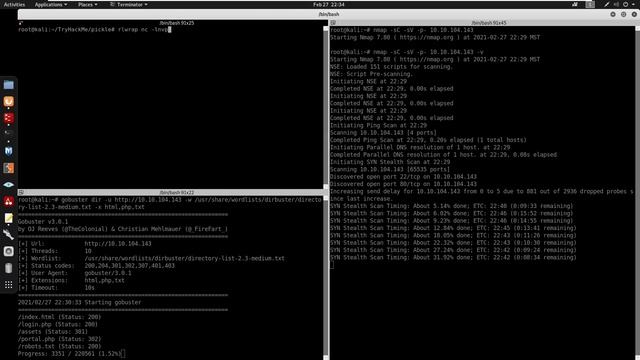This screenshot has width=640, height=360.
Task: Click the gobuster pane scrollbar
Action: click(326, 278)
